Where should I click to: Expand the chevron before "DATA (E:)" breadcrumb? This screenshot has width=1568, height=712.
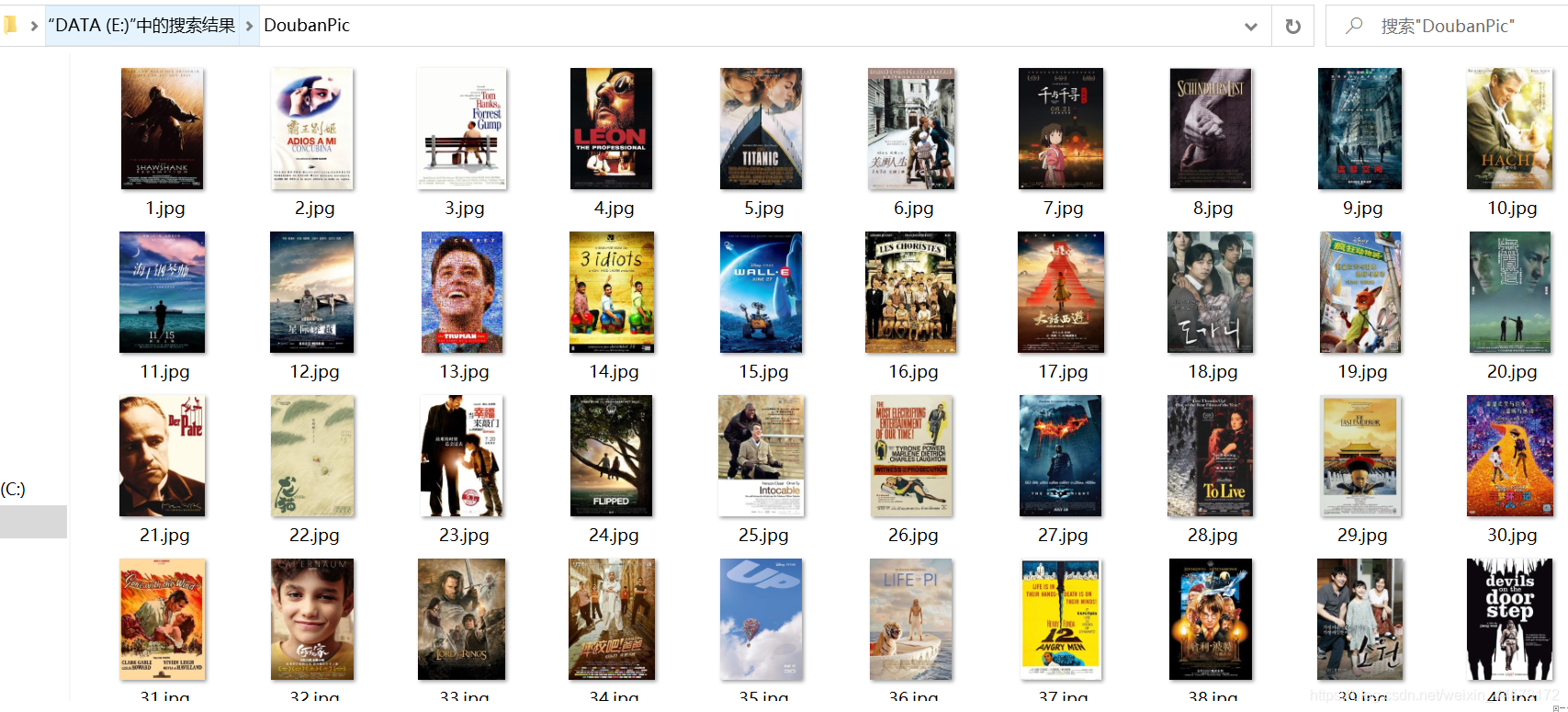pos(34,26)
